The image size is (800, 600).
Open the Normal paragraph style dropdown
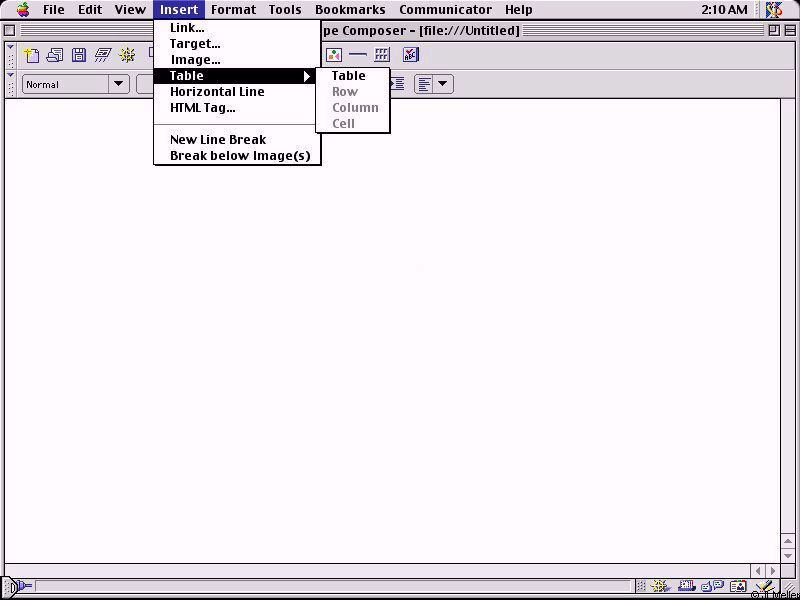tap(76, 85)
